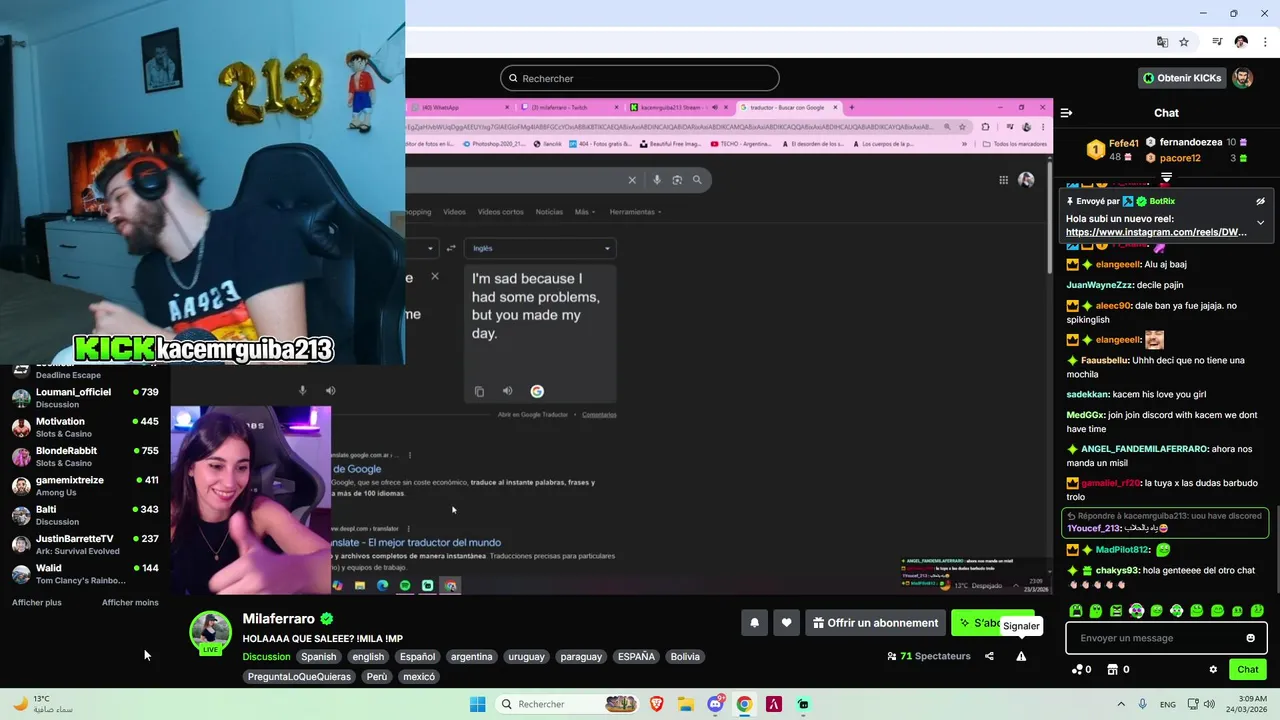Send the message with the green Chat button
This screenshot has height=720, width=1280.
(x=1248, y=670)
